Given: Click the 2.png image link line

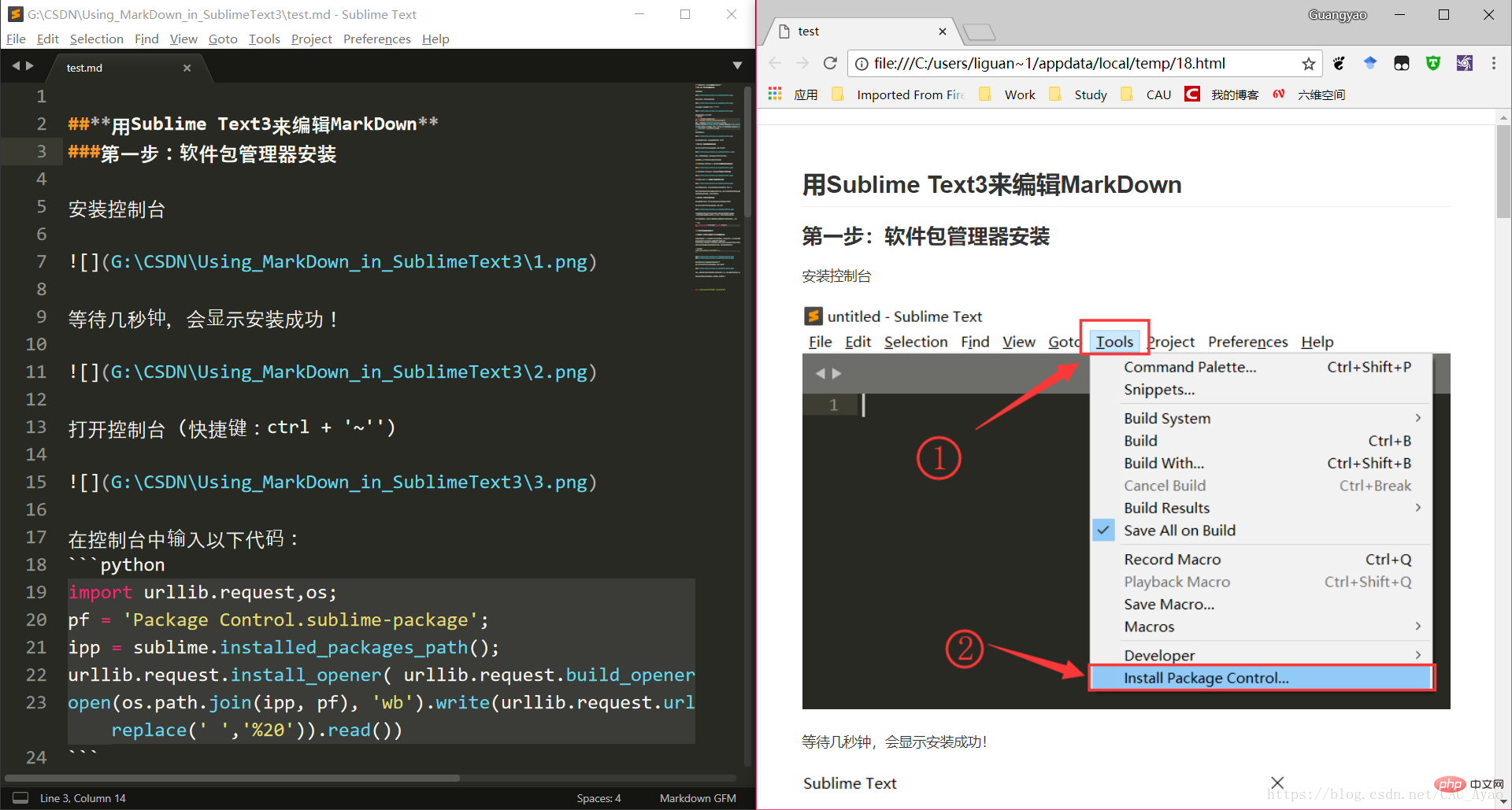Looking at the screenshot, I should pos(332,372).
